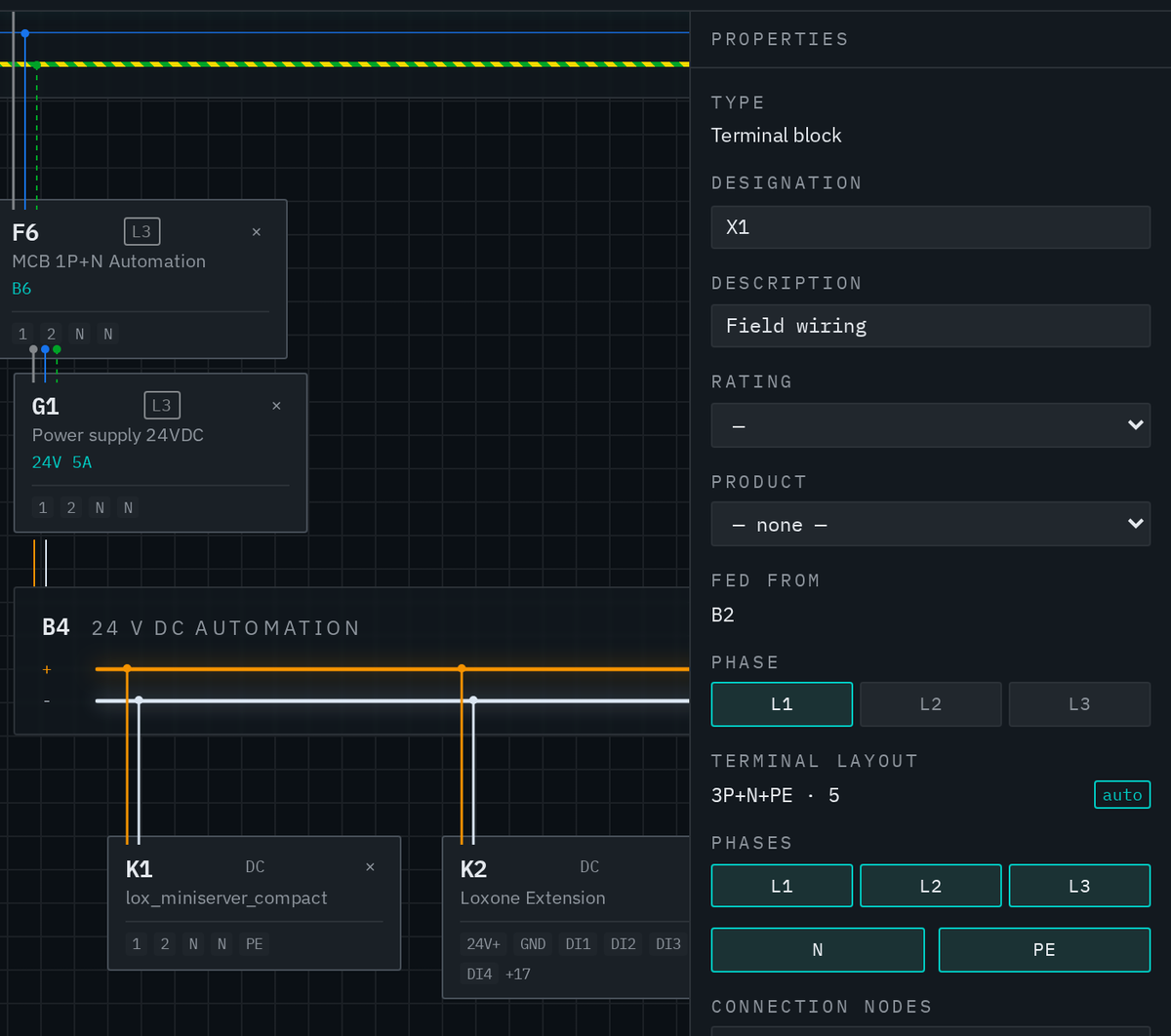Screen dimensions: 1171x1036
Task: Click the L3 phase badge on G1
Action: click(162, 405)
